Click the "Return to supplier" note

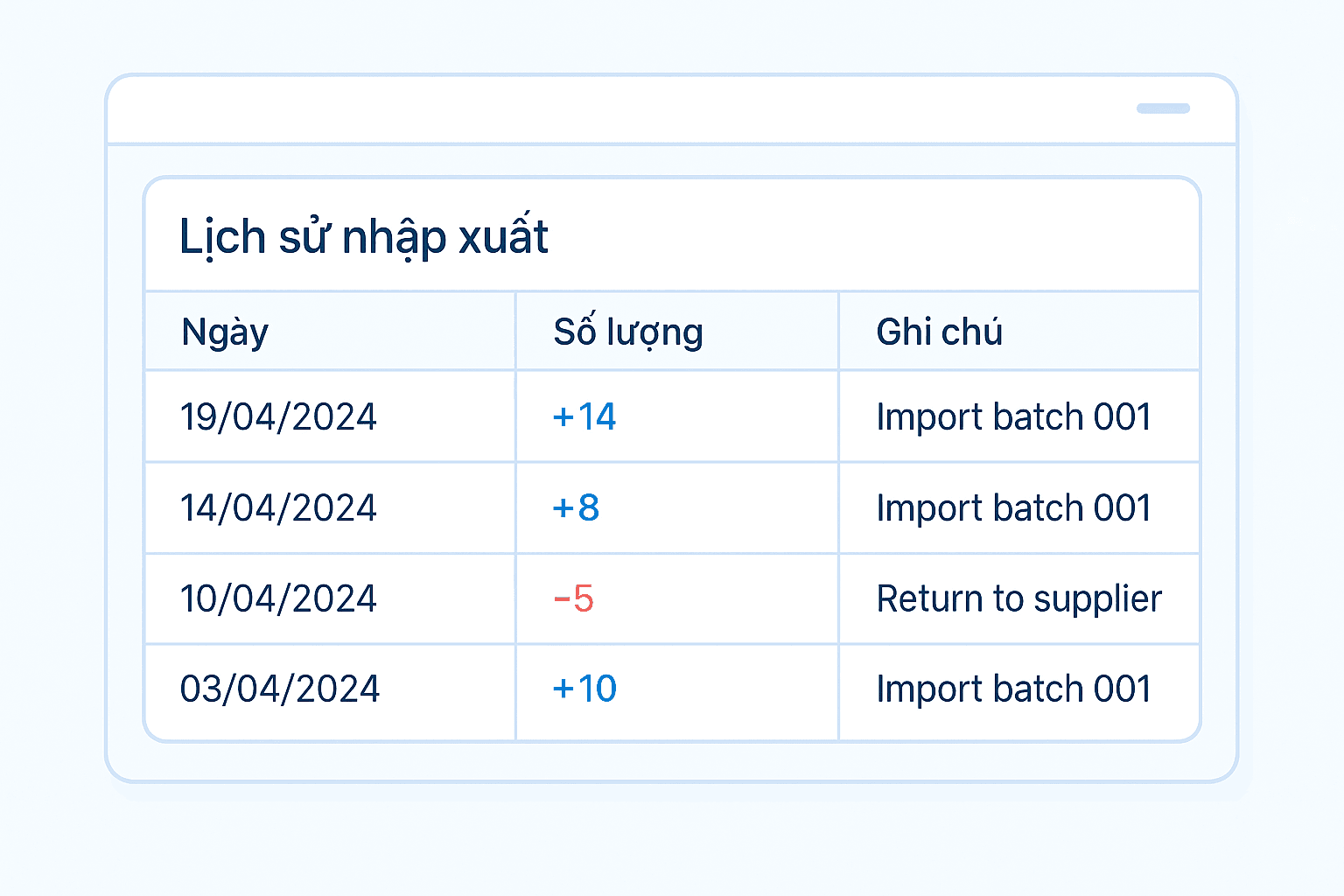1018,599
